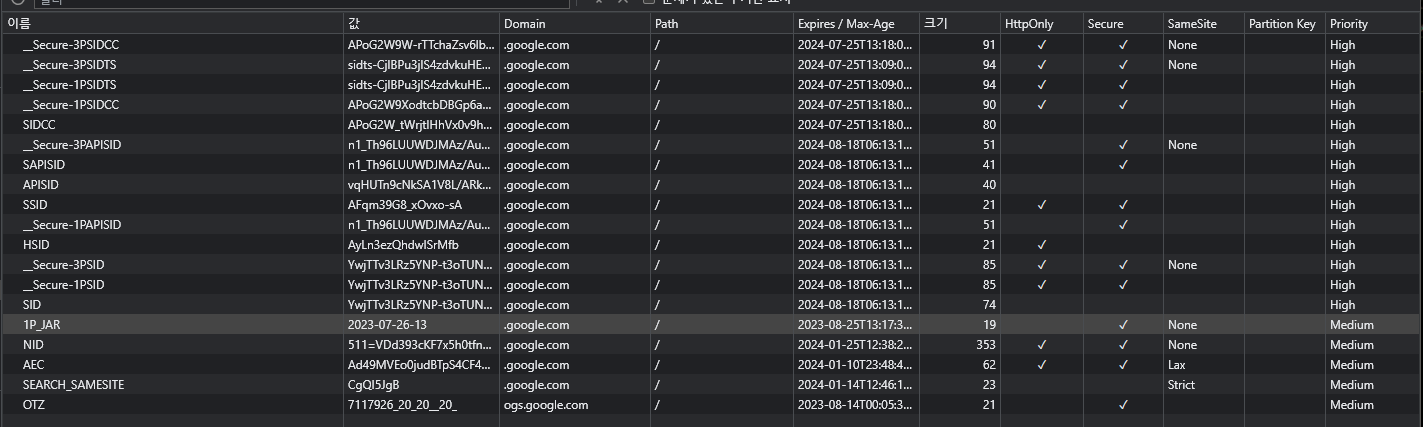
Task: Select the __Secure-1PSID cookie name
Action: 63,285
